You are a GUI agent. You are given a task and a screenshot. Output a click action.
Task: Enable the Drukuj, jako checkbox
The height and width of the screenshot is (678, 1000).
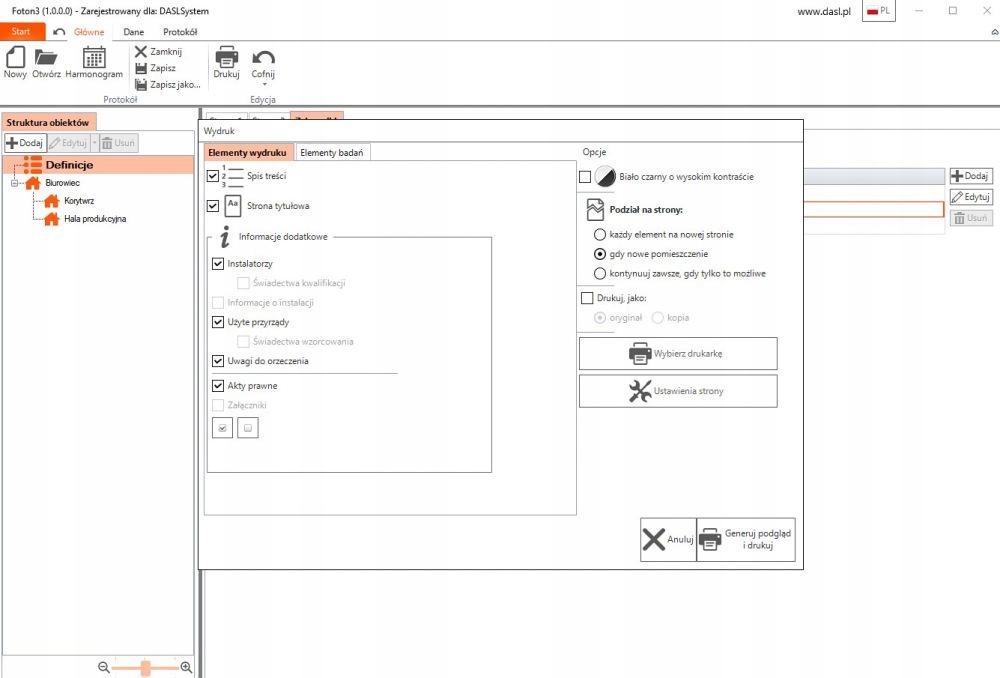[x=587, y=298]
